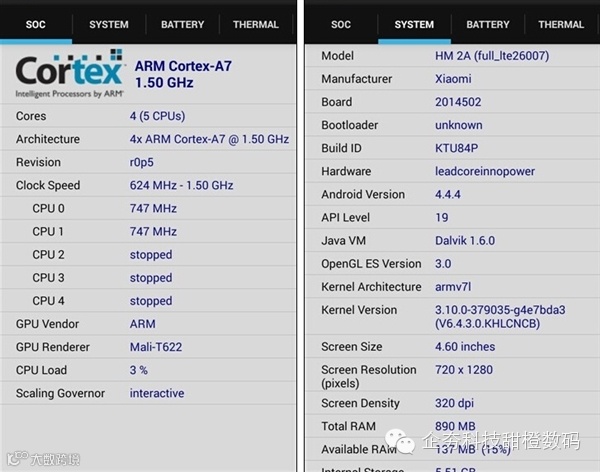Select Board value '2014502'
Viewport: 600px width, 472px height.
point(458,102)
